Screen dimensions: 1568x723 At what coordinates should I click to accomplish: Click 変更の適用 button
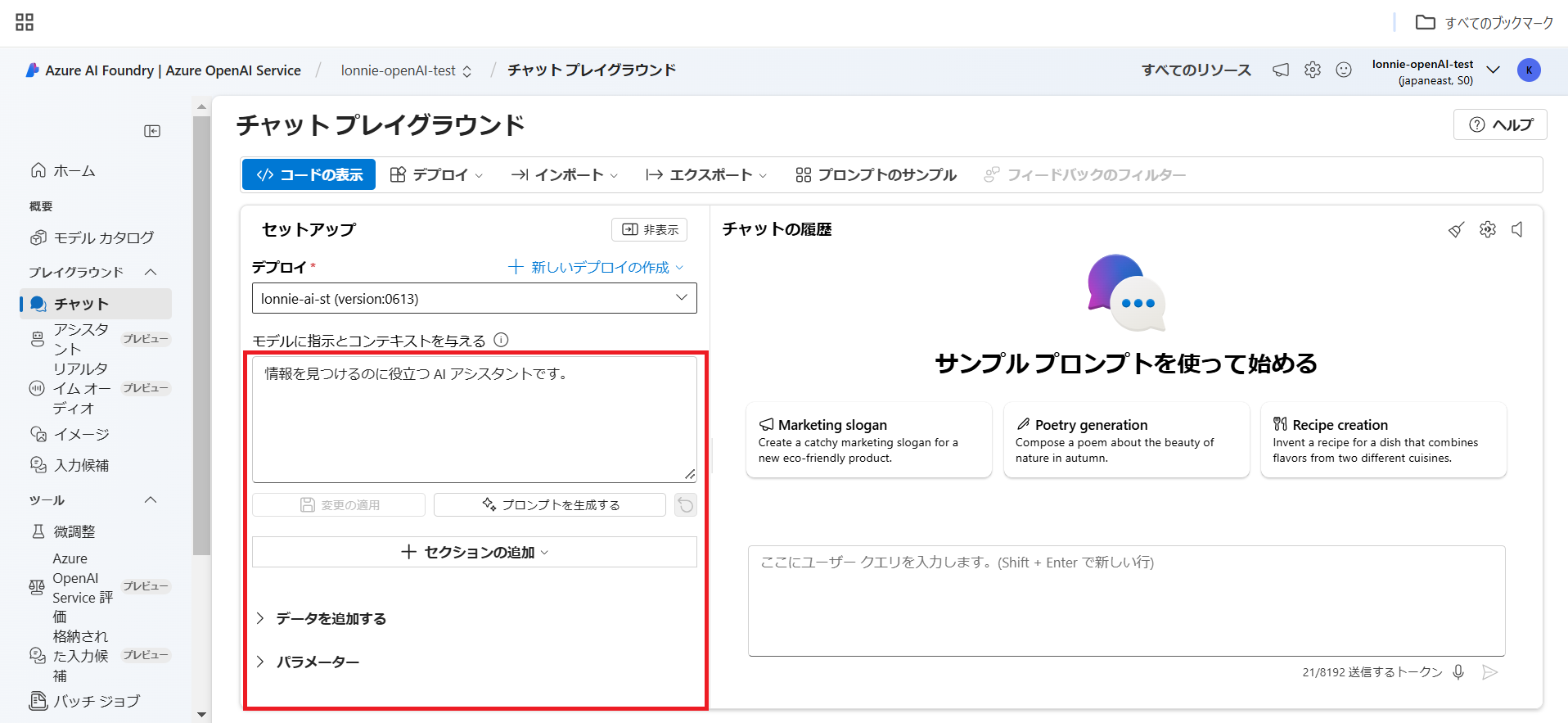(x=339, y=504)
